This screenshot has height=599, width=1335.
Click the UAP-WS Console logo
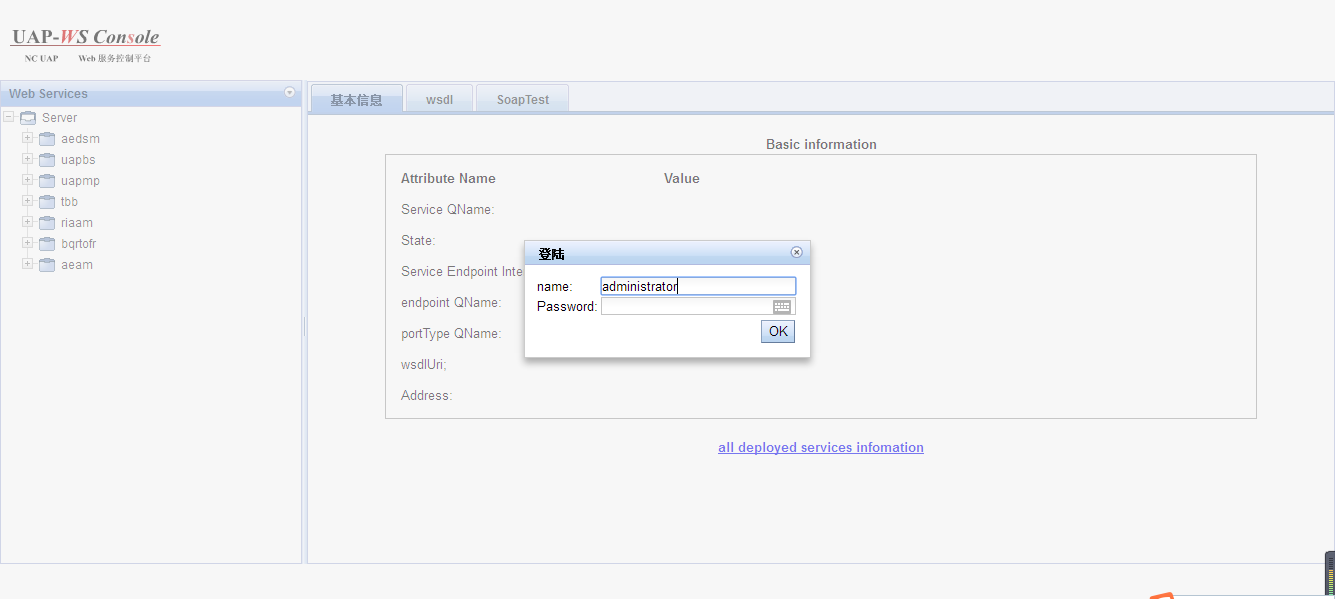(x=85, y=44)
